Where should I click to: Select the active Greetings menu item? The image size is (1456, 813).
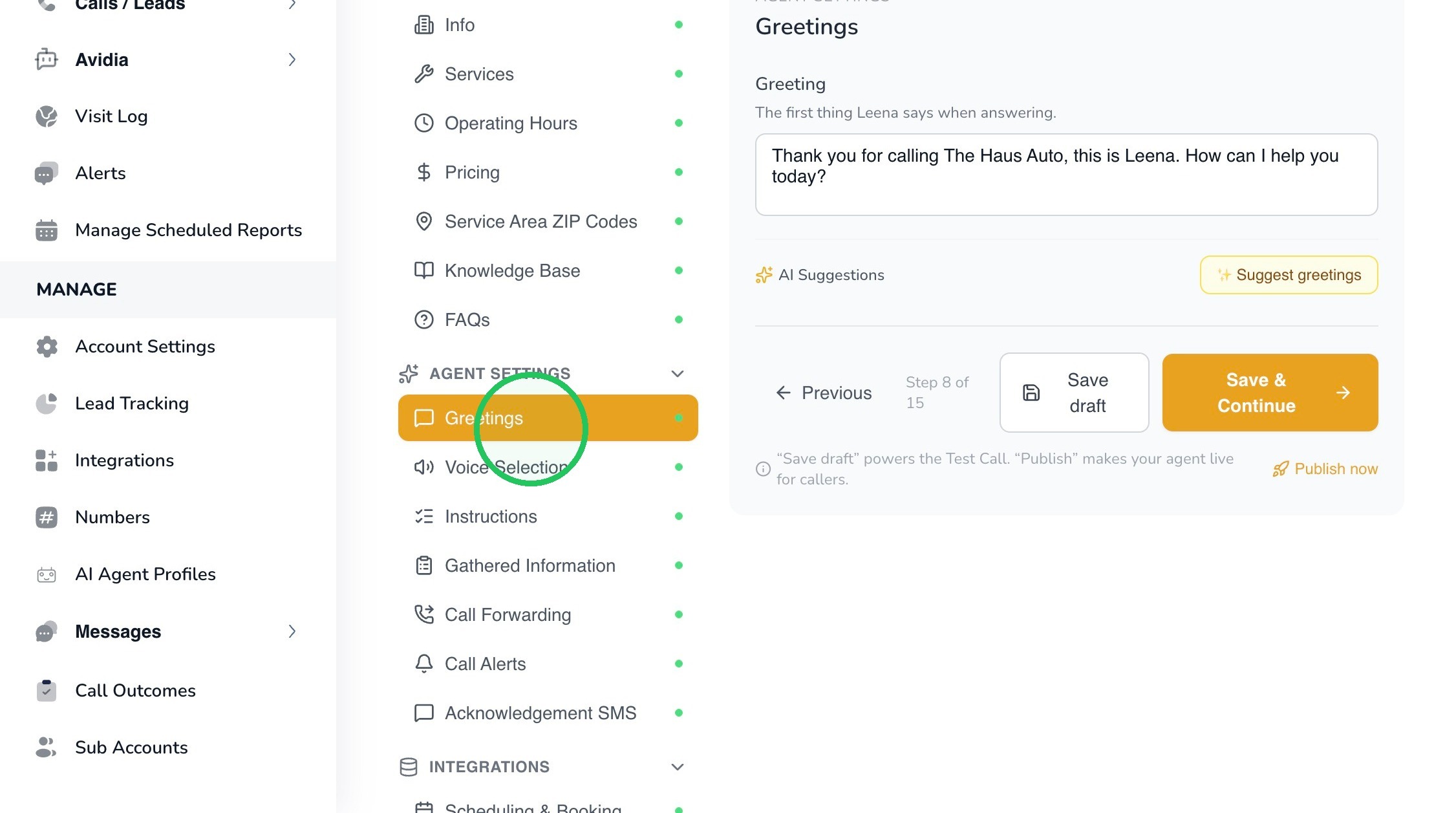click(548, 418)
